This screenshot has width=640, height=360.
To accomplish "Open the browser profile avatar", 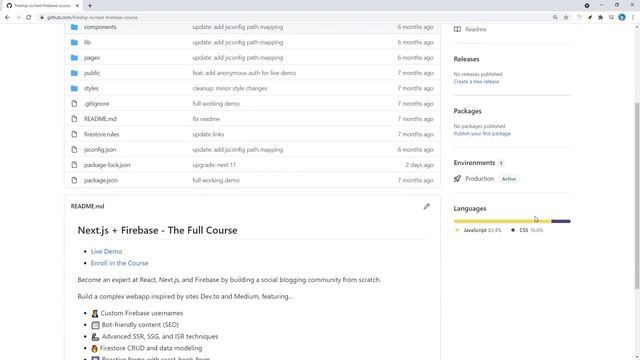I will point(622,18).
